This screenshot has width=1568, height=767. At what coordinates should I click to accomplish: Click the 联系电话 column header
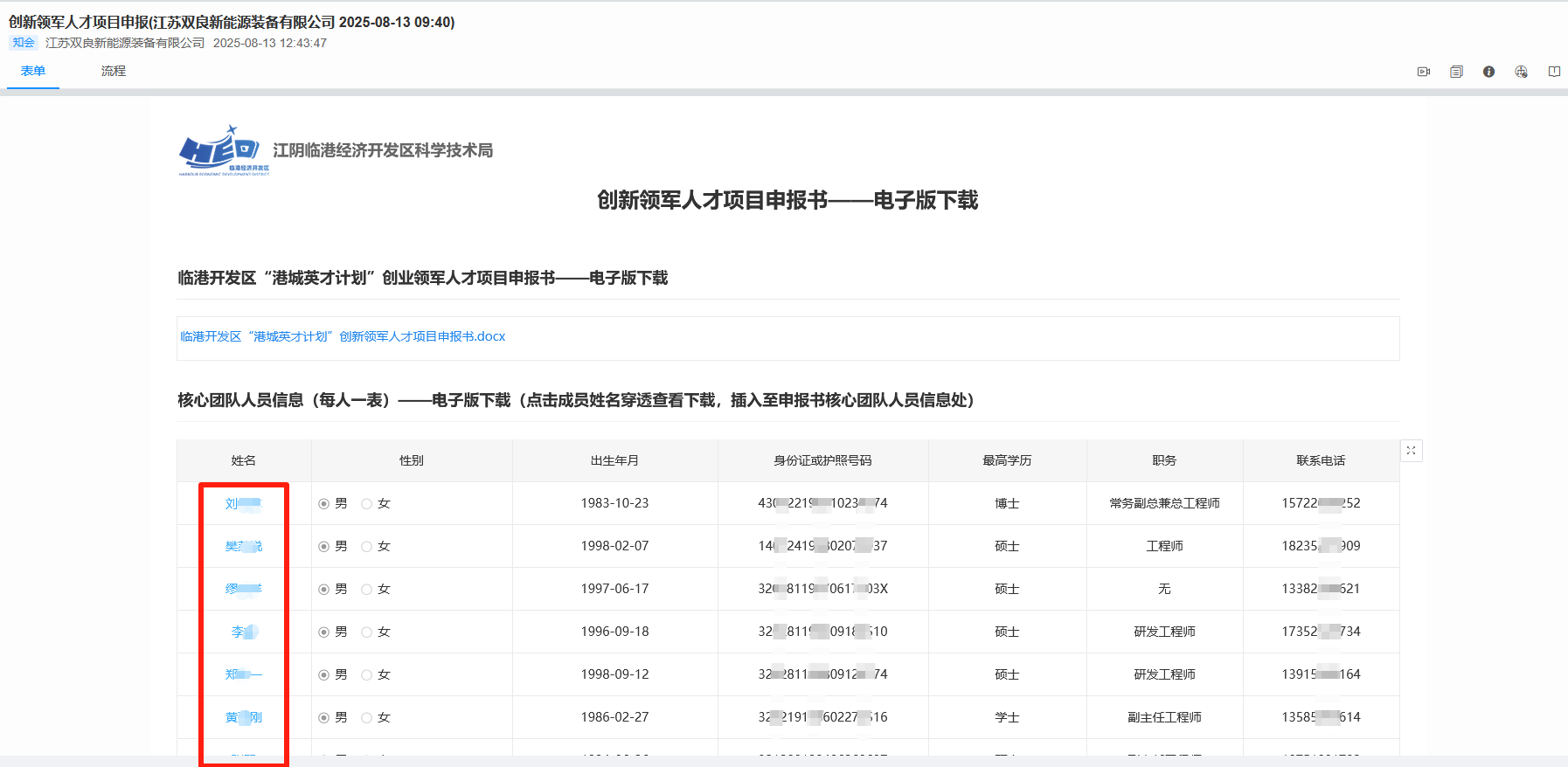[1321, 460]
